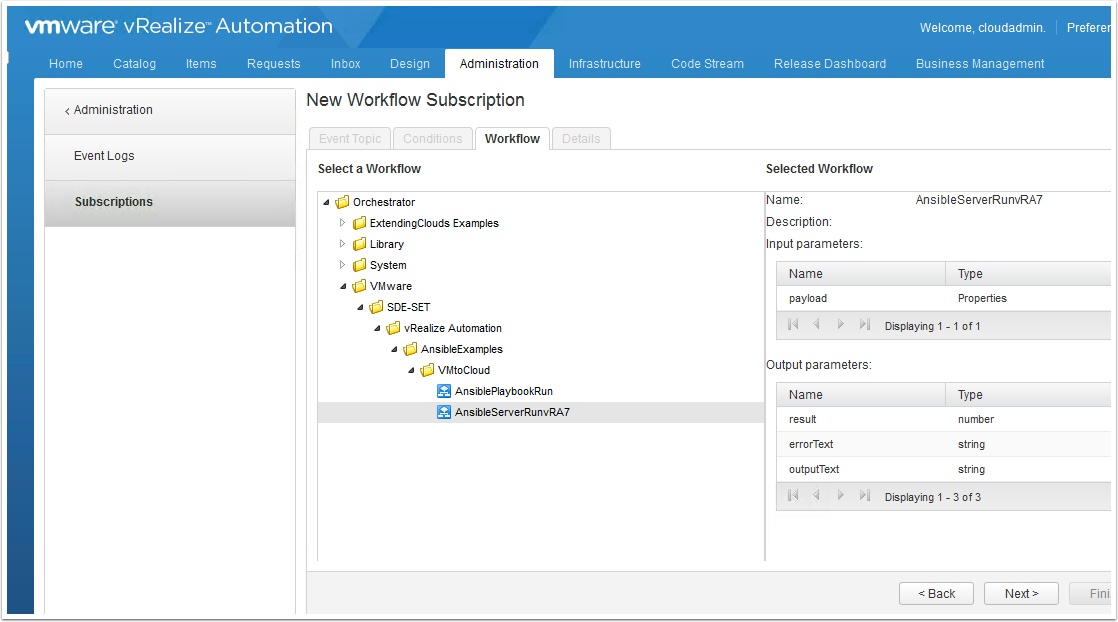Image resolution: width=1118 pixels, height=622 pixels.
Task: Expand the Library folder
Action: [x=342, y=244]
